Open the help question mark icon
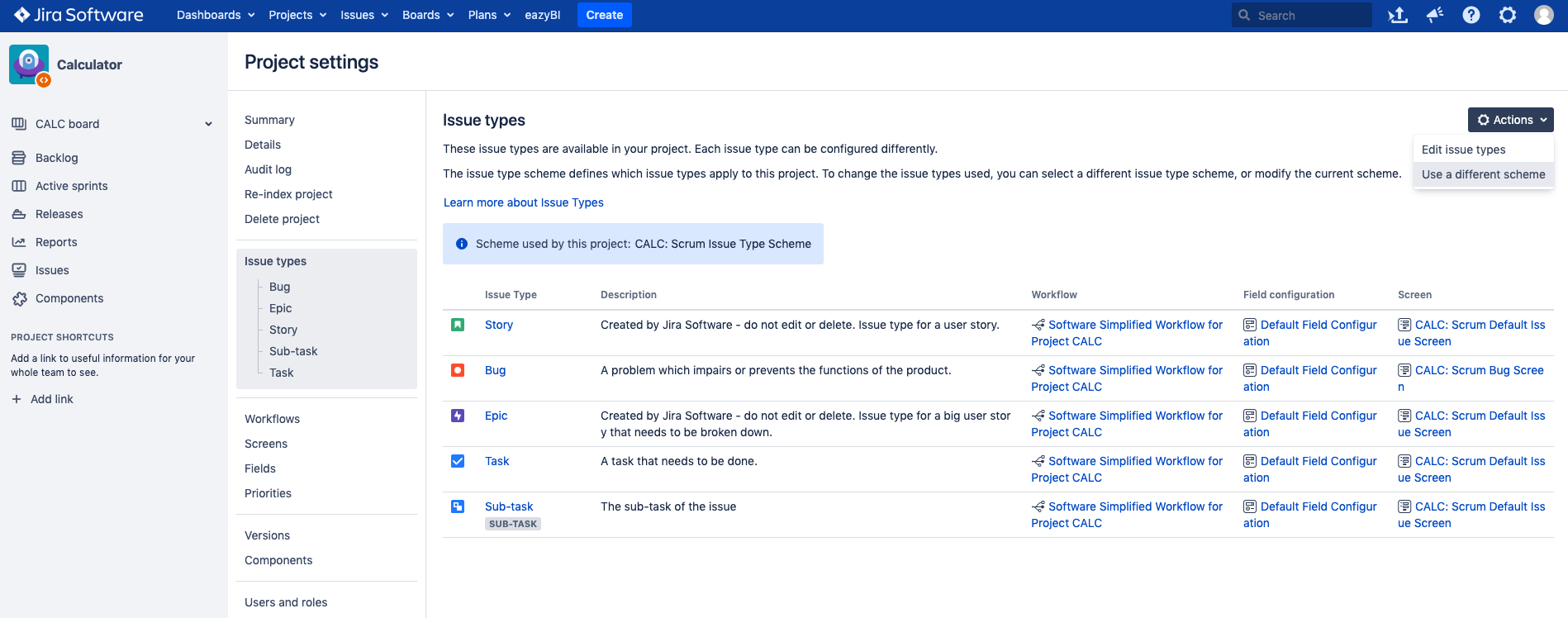The width and height of the screenshot is (1568, 618). pos(1471,15)
